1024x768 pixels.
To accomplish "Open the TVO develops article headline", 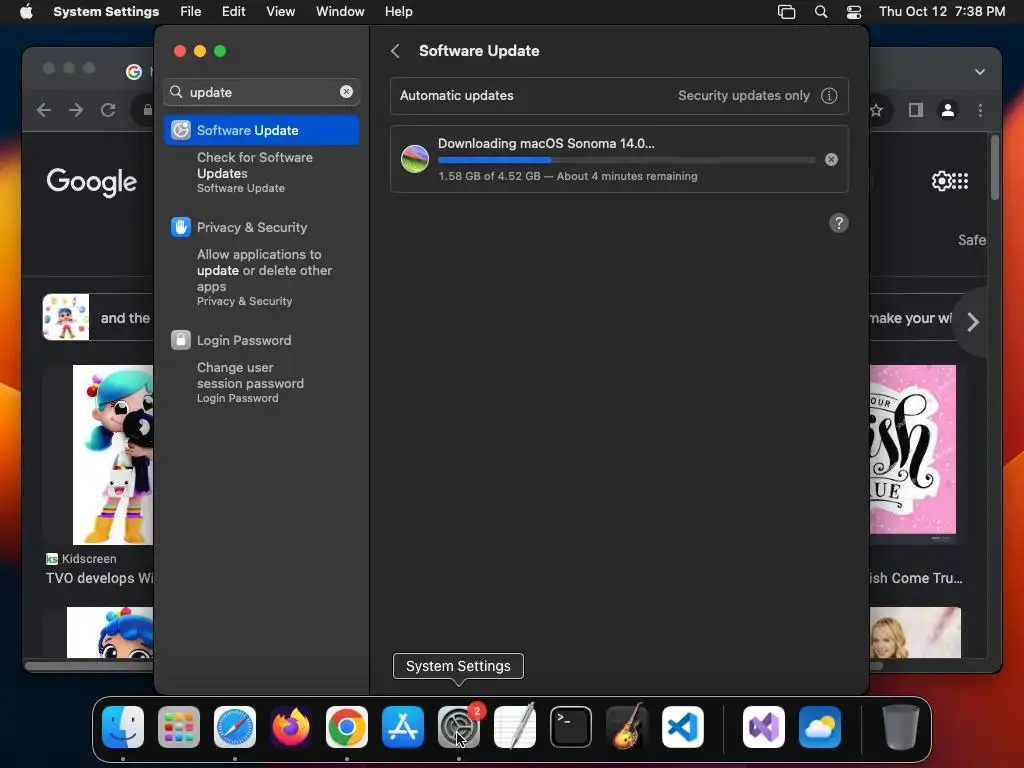I will click(x=100, y=578).
